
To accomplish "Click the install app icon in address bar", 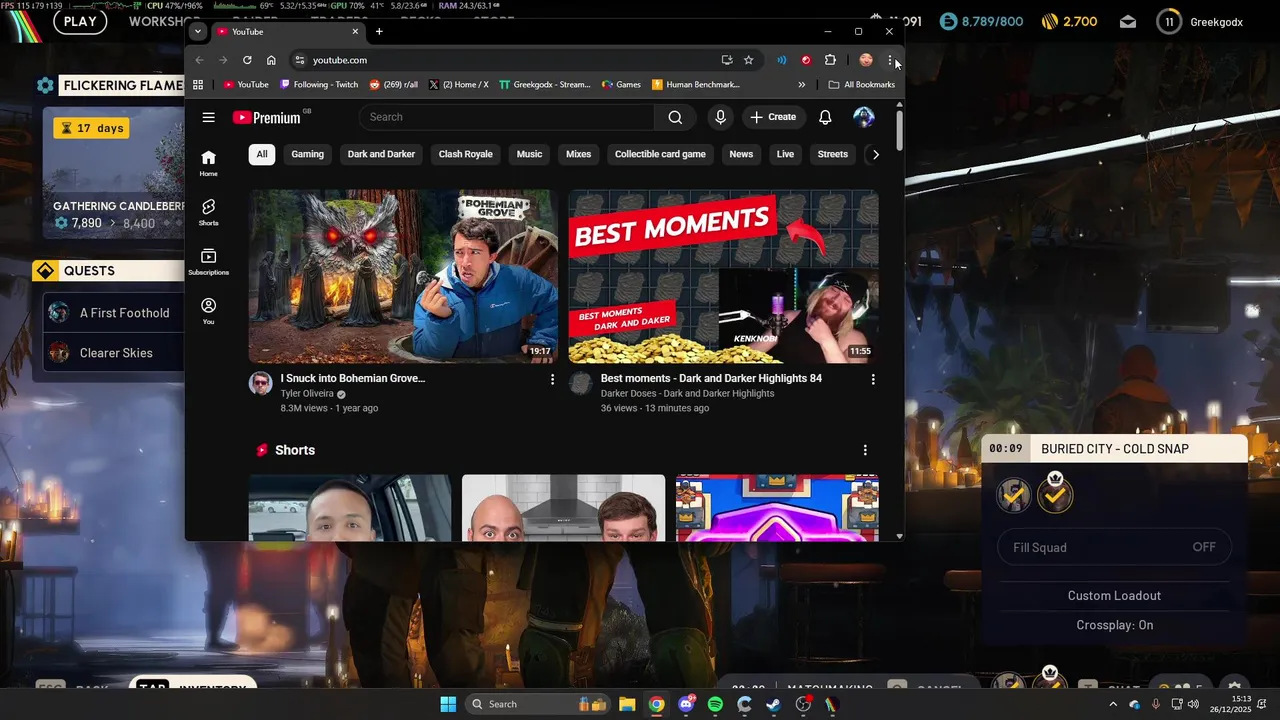I will [727, 60].
